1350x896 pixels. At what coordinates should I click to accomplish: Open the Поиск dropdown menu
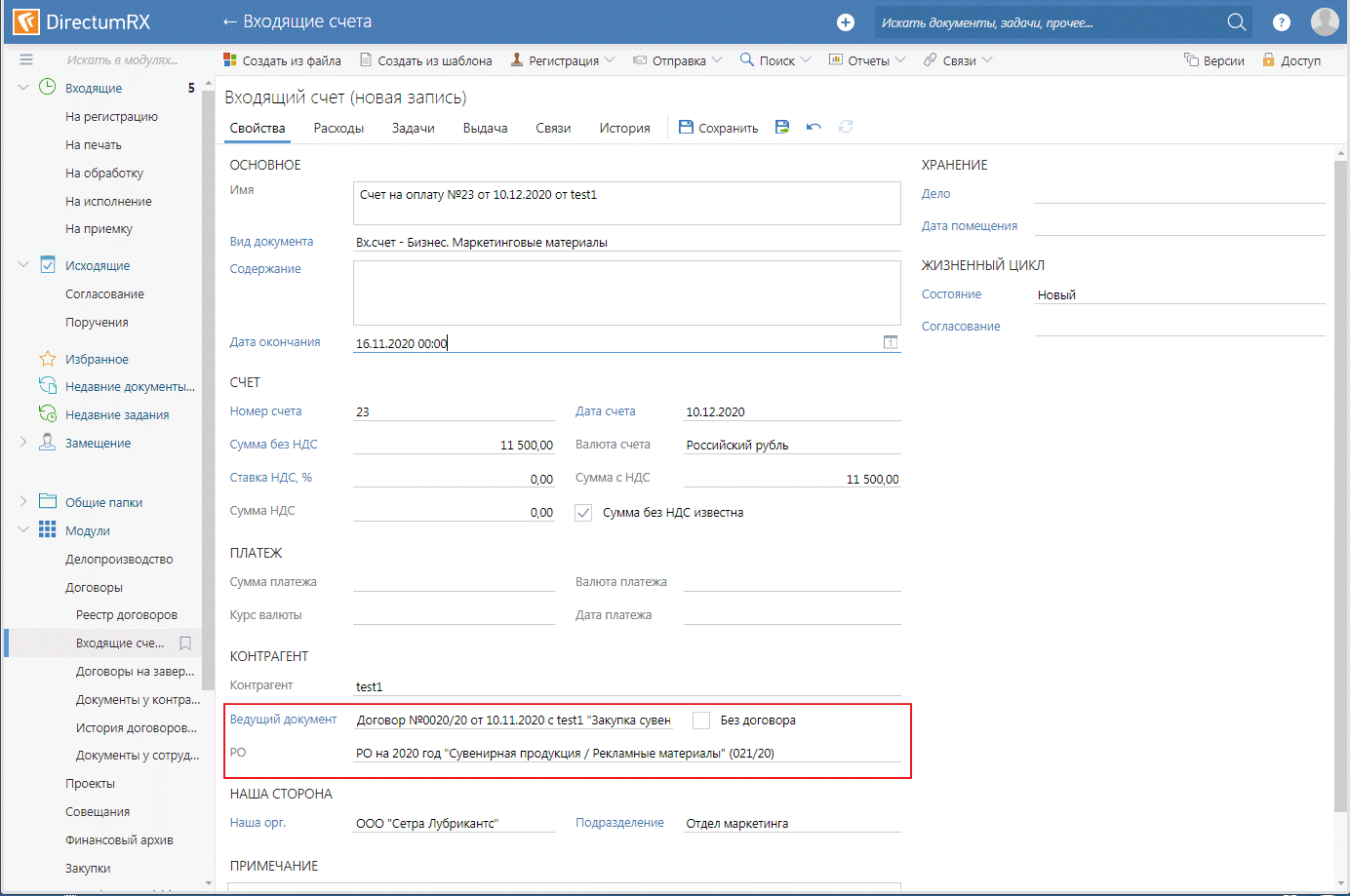click(775, 60)
